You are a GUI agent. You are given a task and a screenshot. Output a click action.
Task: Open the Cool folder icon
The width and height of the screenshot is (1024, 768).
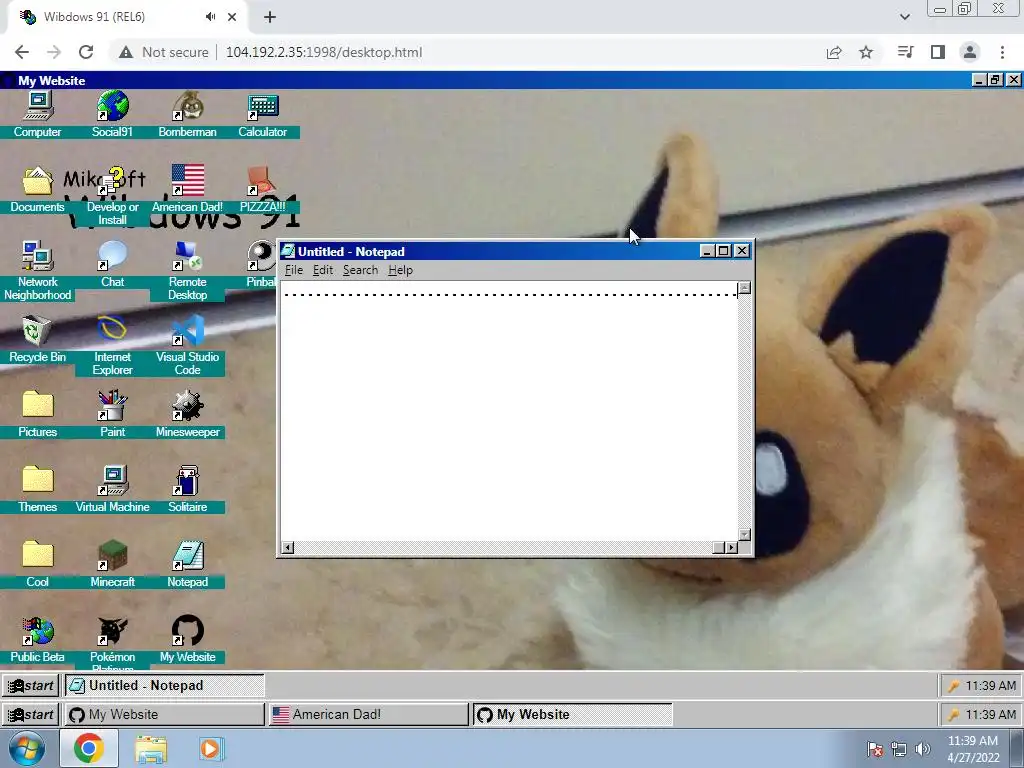click(37, 565)
